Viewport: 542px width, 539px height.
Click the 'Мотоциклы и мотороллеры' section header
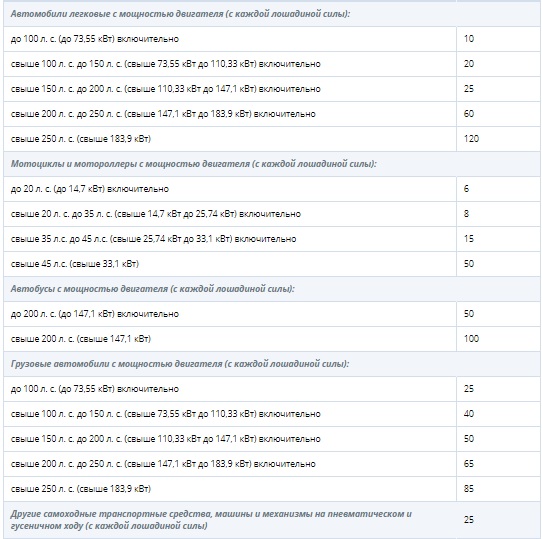click(x=194, y=164)
